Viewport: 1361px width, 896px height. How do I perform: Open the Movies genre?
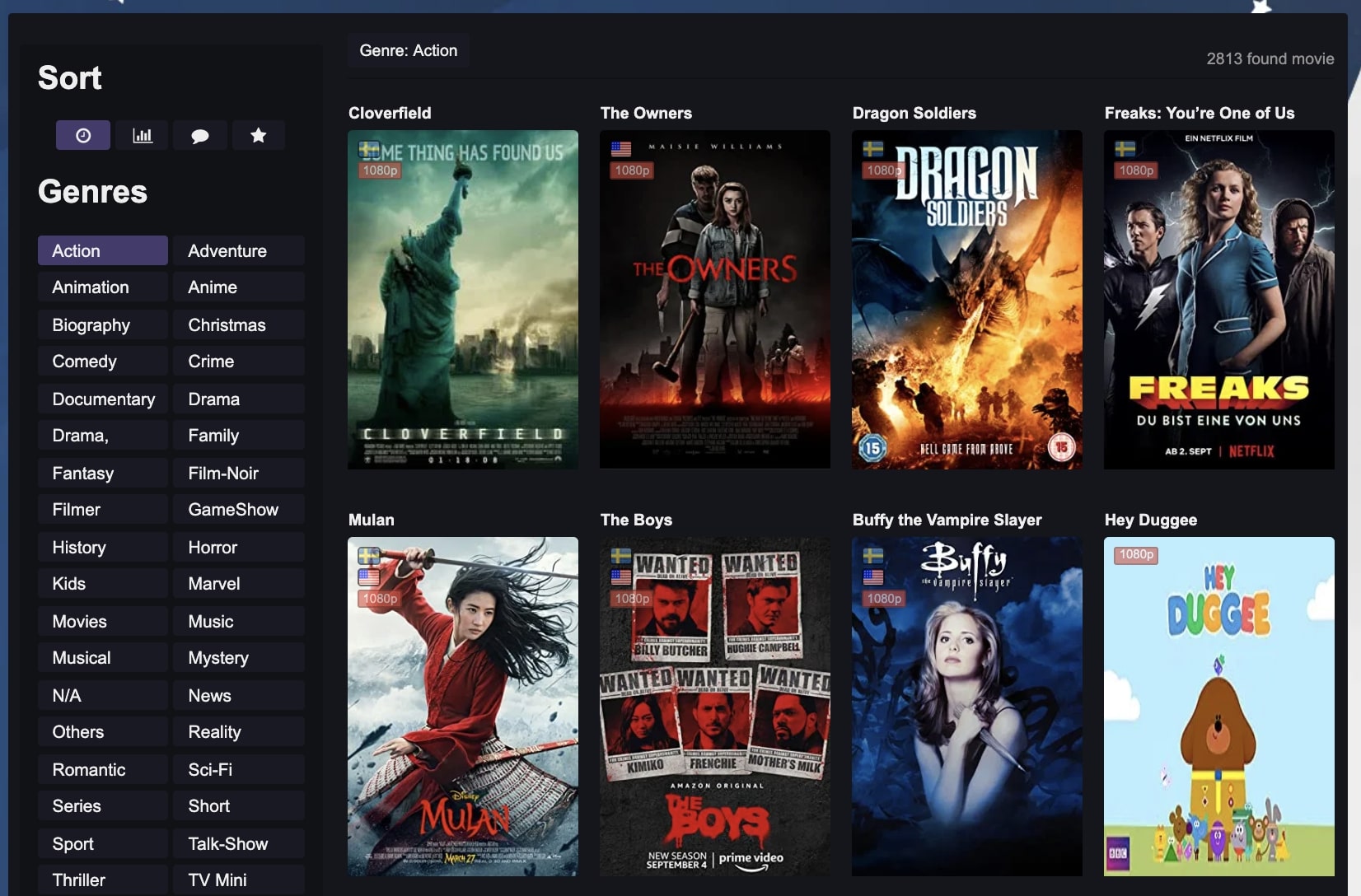pyautogui.click(x=103, y=621)
